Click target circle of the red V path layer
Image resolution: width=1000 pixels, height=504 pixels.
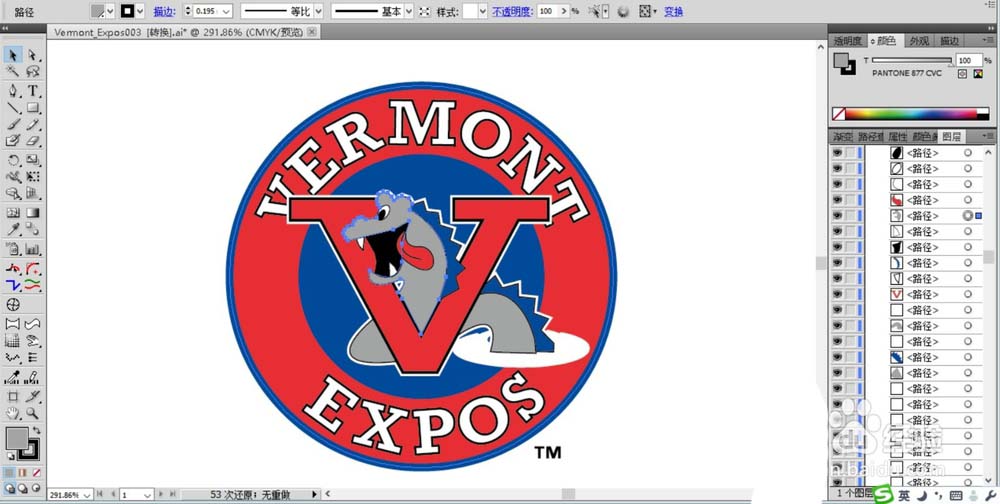(x=967, y=295)
